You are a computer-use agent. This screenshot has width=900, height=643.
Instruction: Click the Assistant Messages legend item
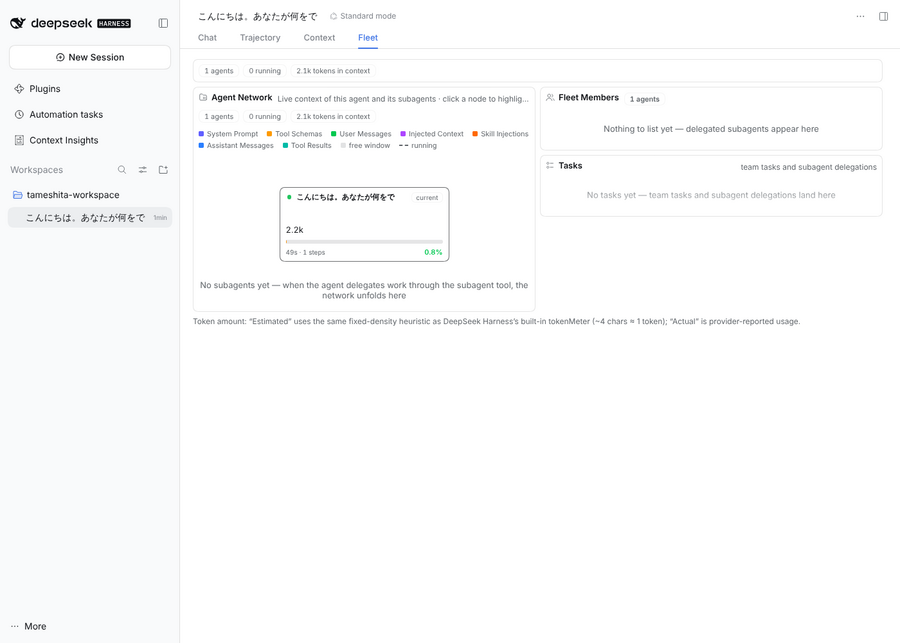[236, 145]
